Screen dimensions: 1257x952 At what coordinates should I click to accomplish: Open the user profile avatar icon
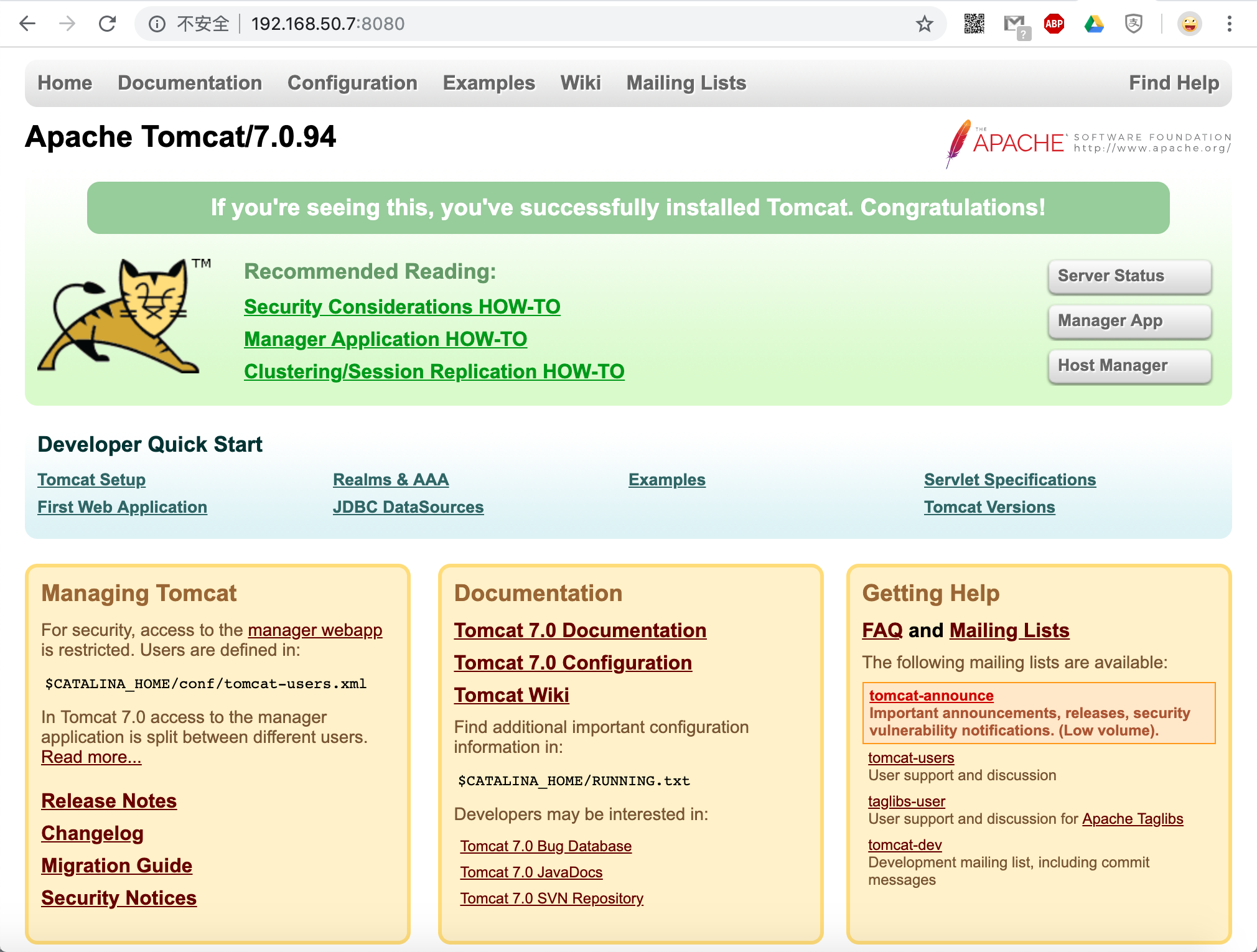(1189, 24)
